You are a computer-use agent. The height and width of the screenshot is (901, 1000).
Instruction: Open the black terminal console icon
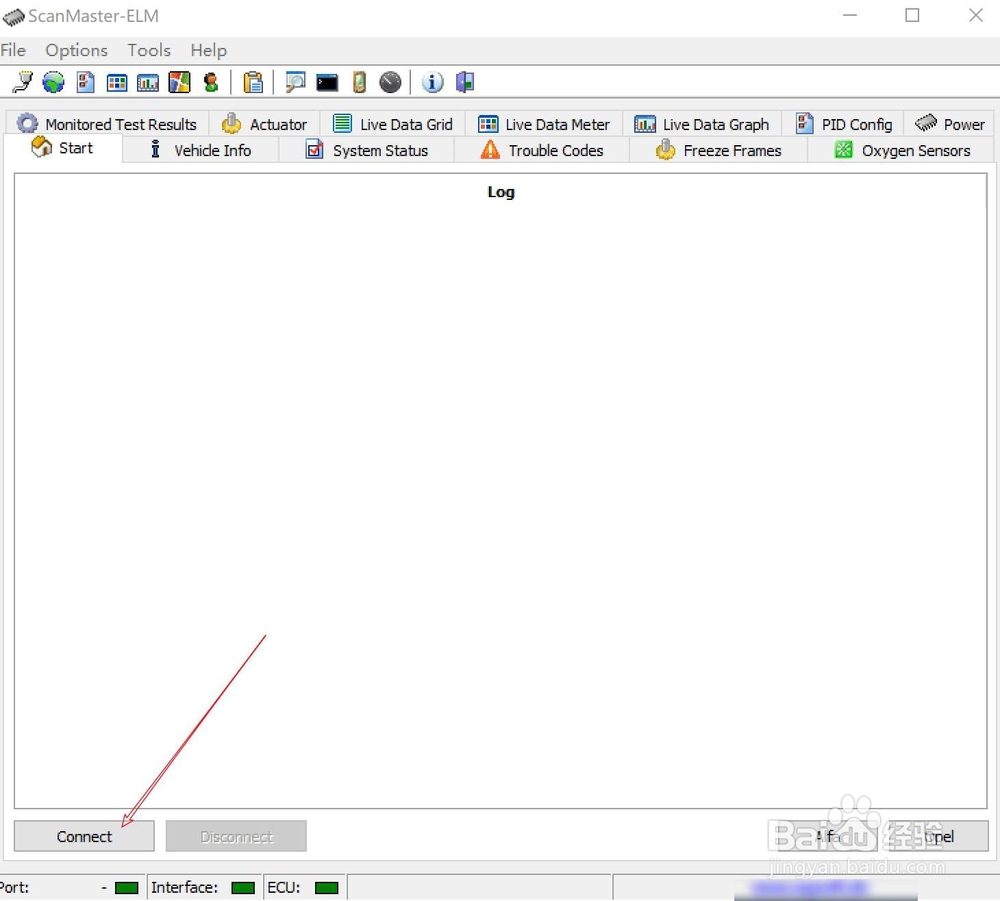point(327,83)
